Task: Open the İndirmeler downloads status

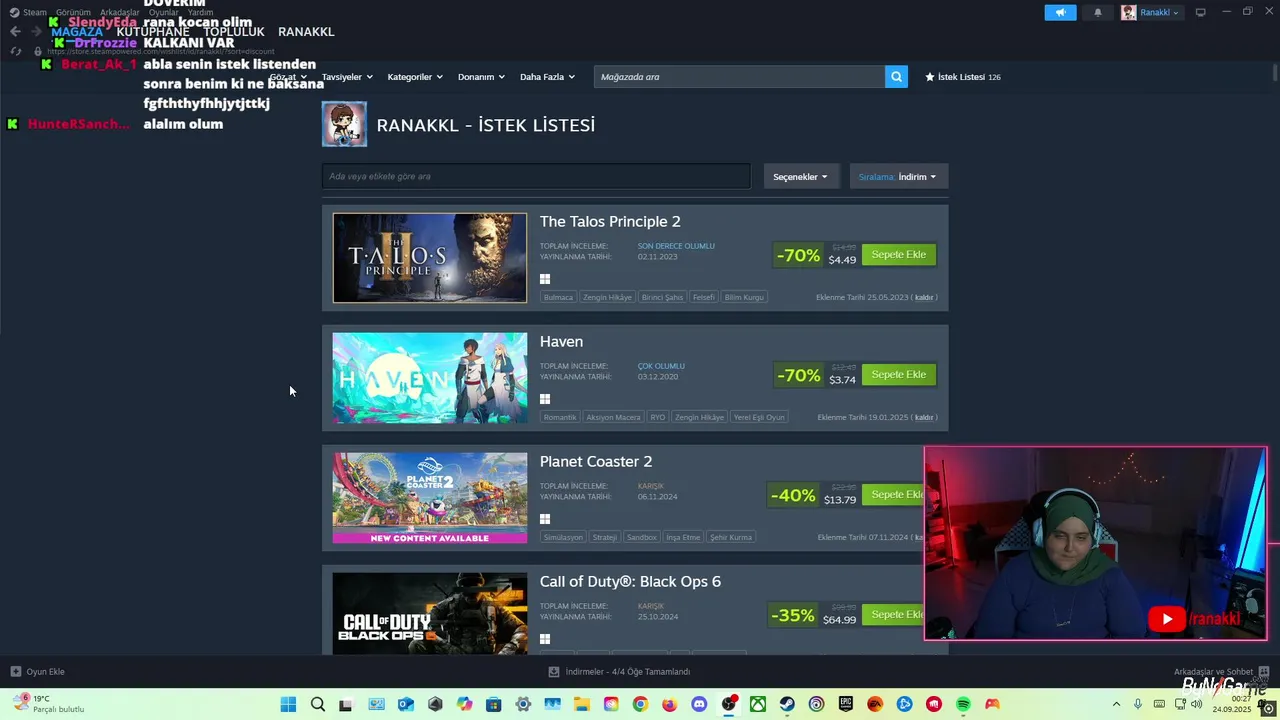Action: (620, 671)
